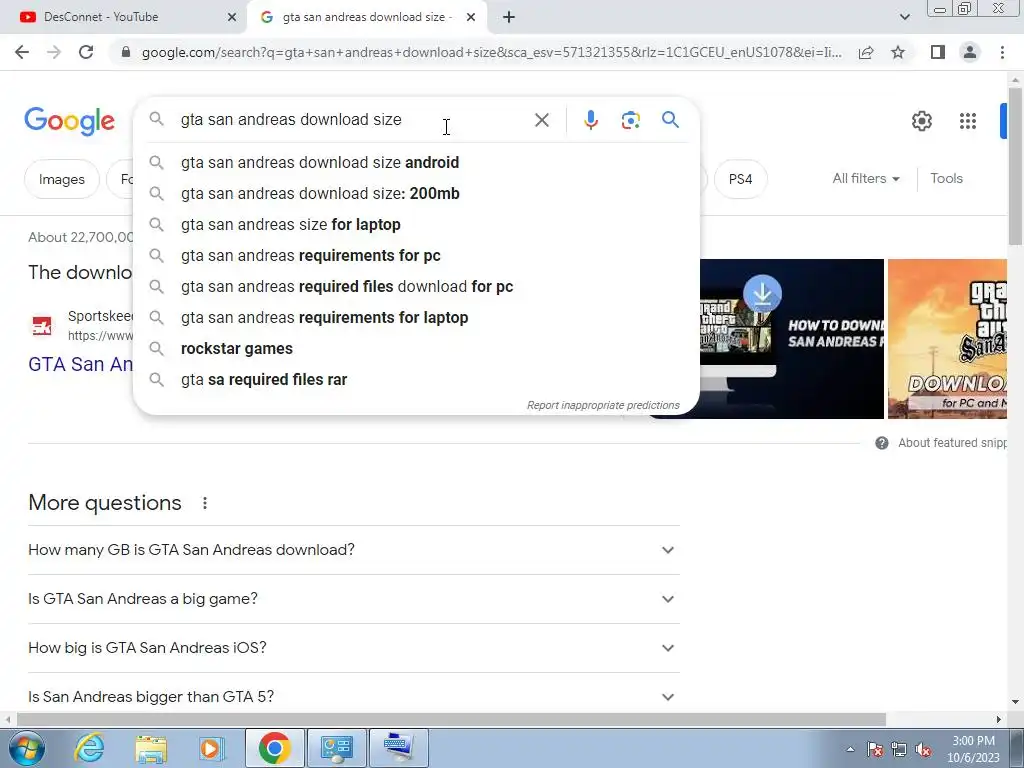Open the Chrome profile avatar
1024x768 pixels.
point(970,52)
